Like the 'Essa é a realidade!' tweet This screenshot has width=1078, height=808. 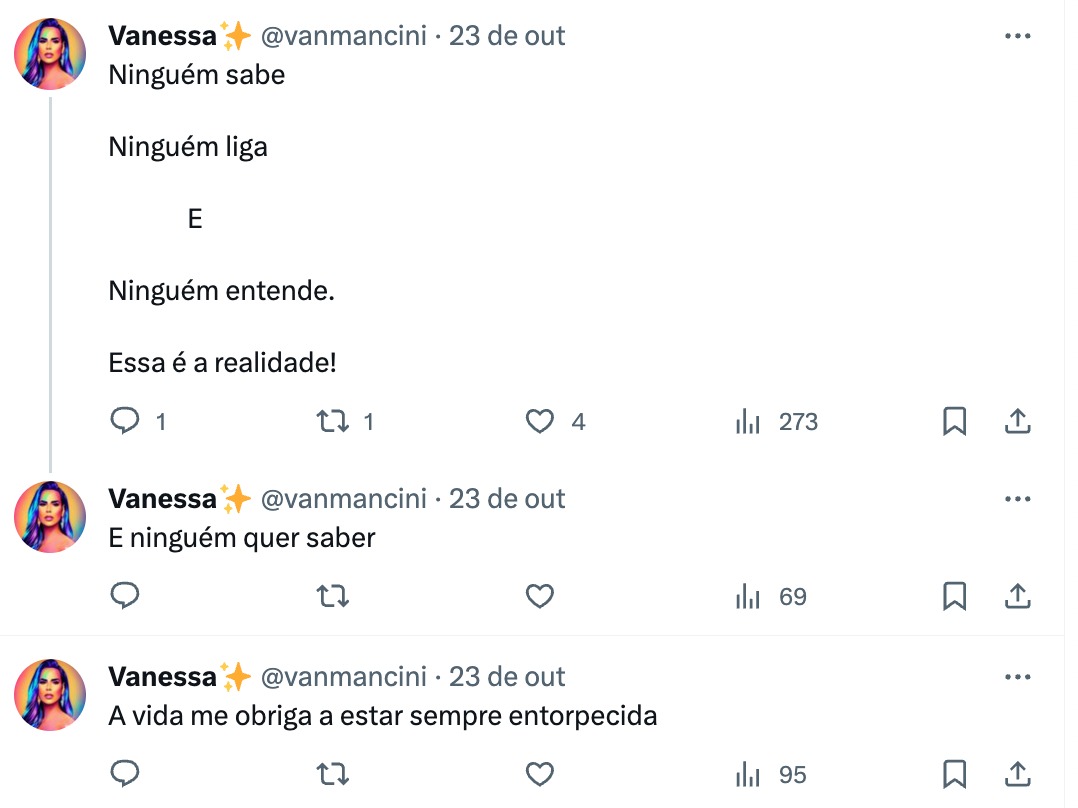point(540,422)
